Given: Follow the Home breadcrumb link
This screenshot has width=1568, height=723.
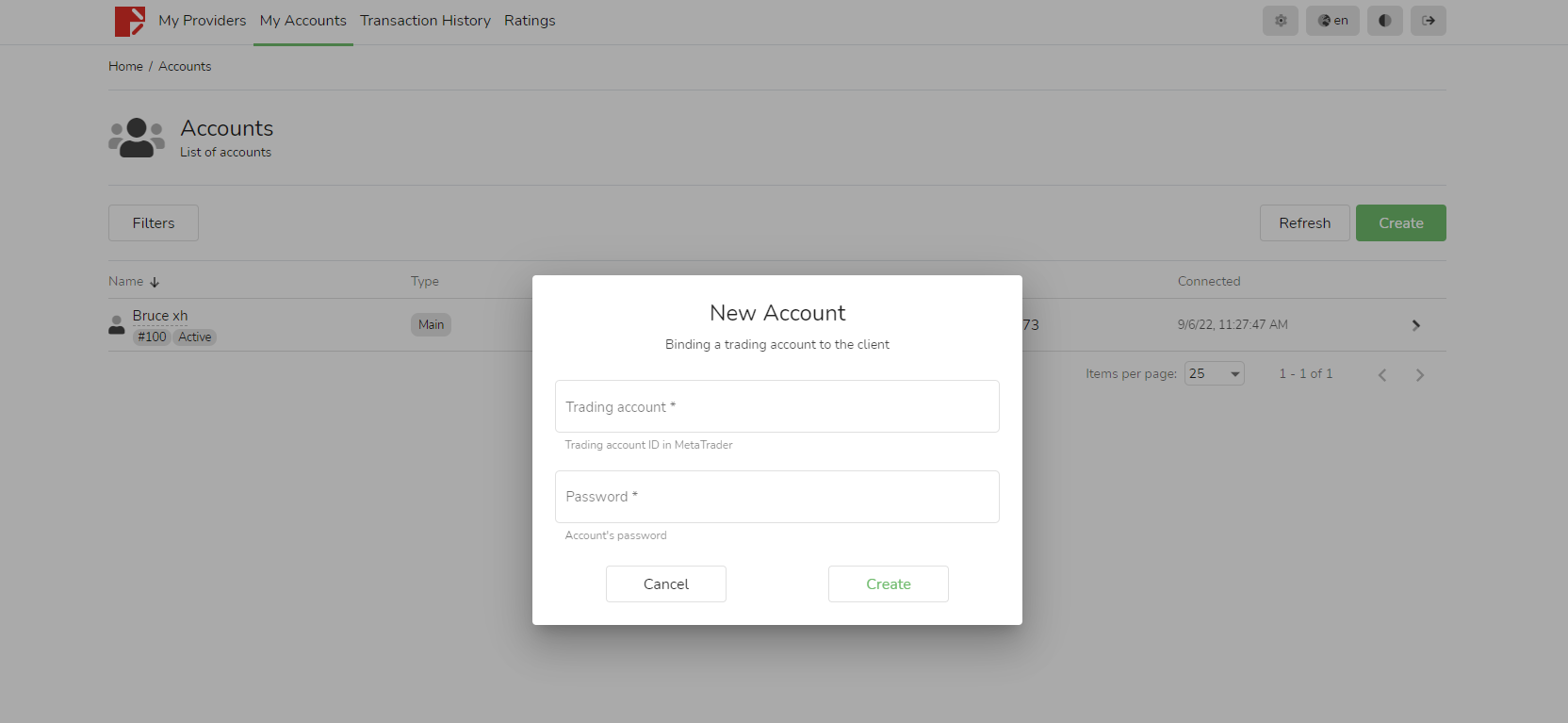Looking at the screenshot, I should point(125,67).
